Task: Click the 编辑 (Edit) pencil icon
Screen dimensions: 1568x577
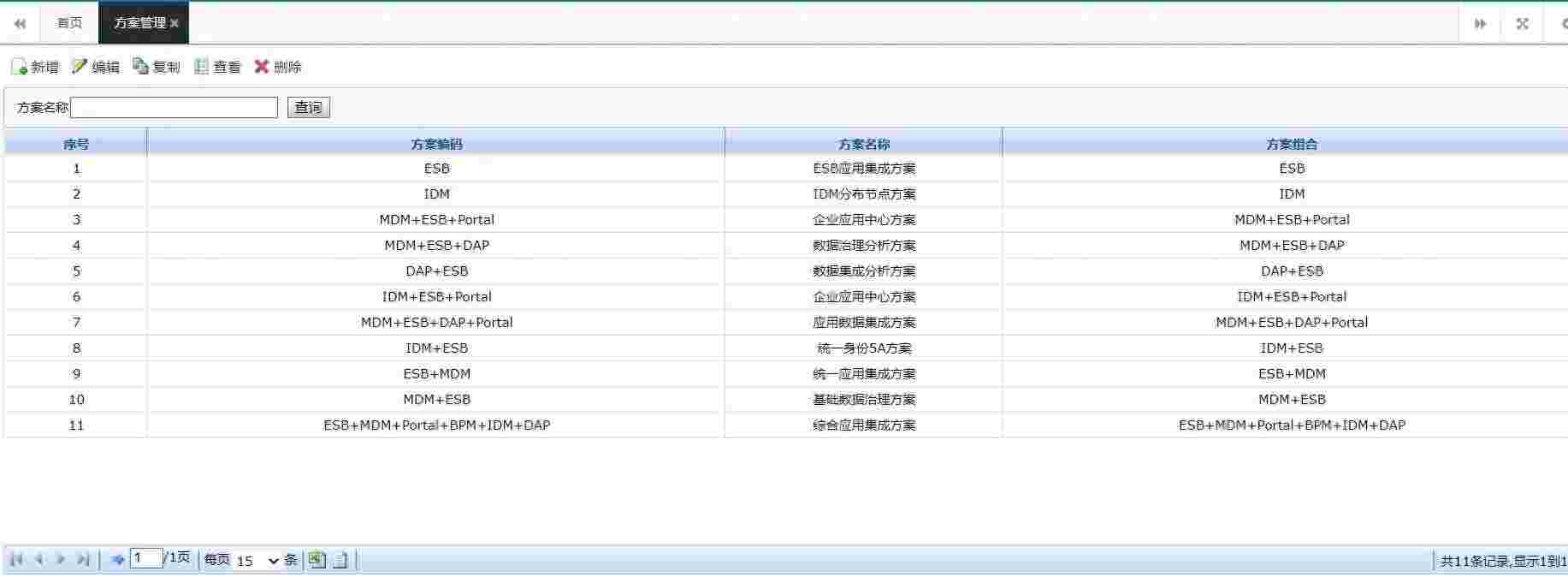Action: coord(80,67)
